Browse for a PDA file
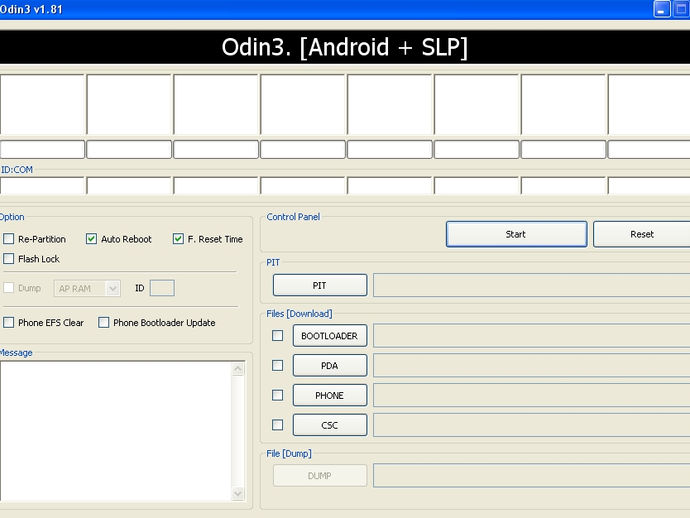 [x=330, y=366]
